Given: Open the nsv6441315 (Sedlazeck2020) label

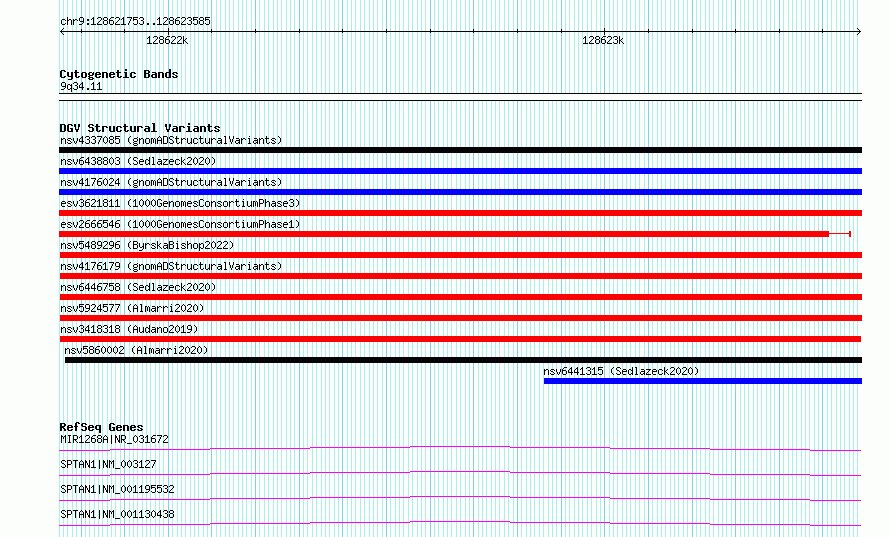Looking at the screenshot, I should 621,371.
